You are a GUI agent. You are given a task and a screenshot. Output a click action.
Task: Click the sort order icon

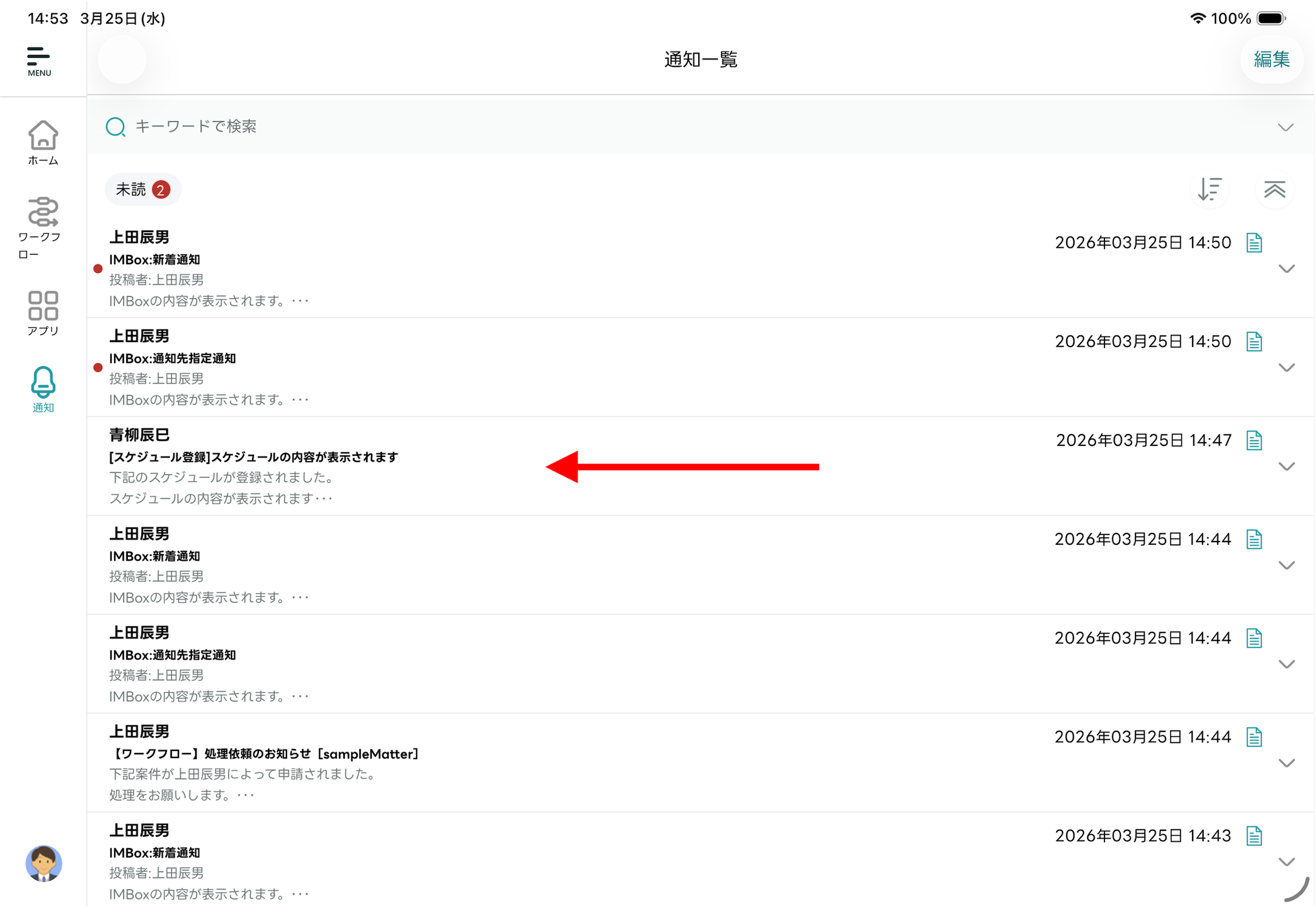(x=1209, y=189)
